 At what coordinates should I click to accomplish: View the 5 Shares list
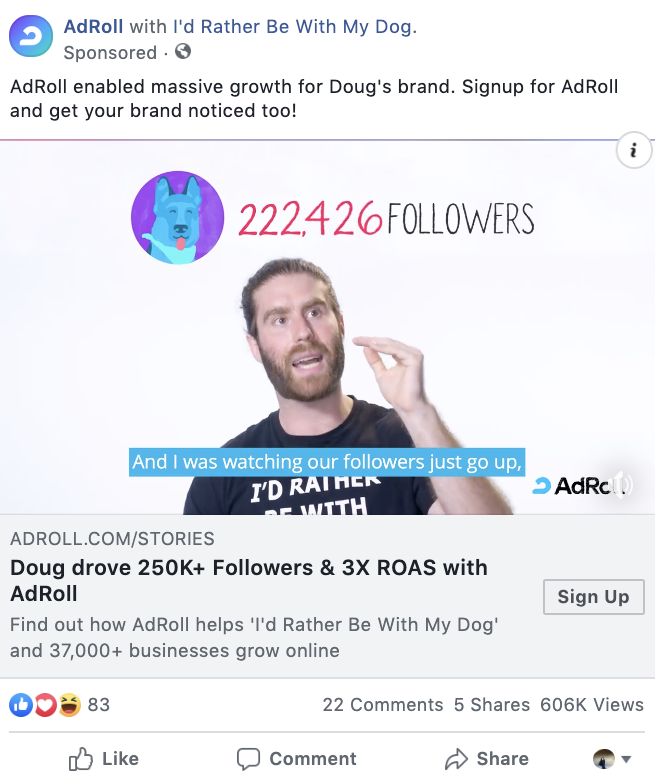(x=491, y=705)
